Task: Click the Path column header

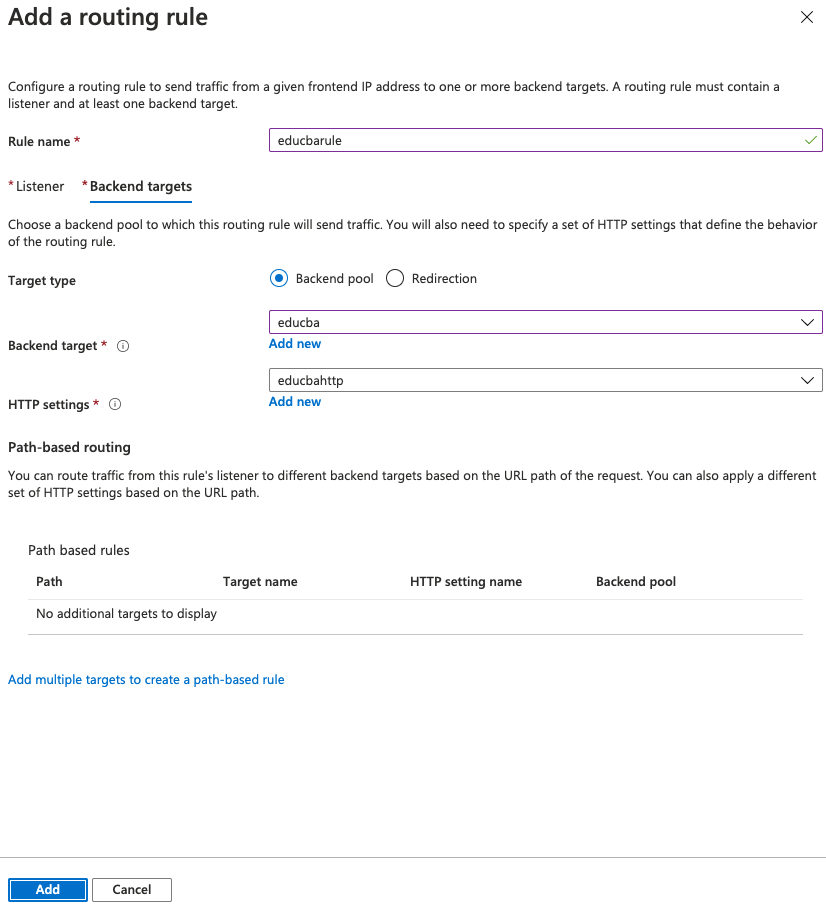Action: pyautogui.click(x=49, y=582)
